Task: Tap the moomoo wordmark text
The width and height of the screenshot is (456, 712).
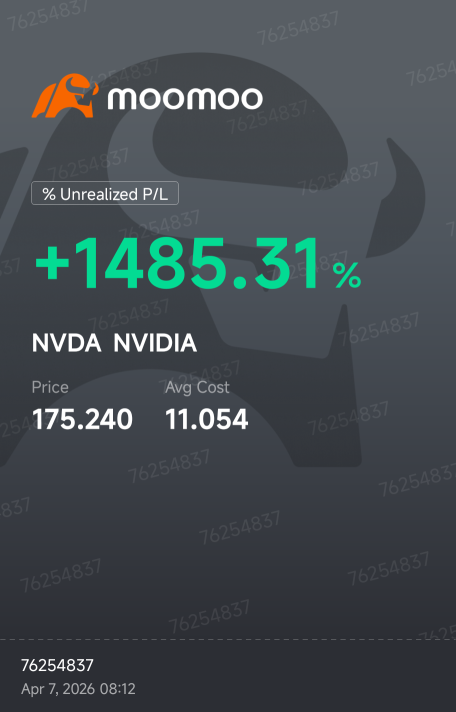Action: pos(185,99)
